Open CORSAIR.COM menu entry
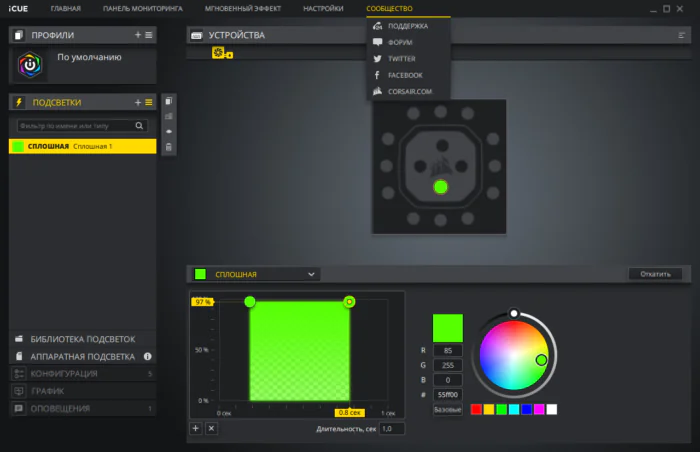The image size is (700, 452). click(408, 91)
